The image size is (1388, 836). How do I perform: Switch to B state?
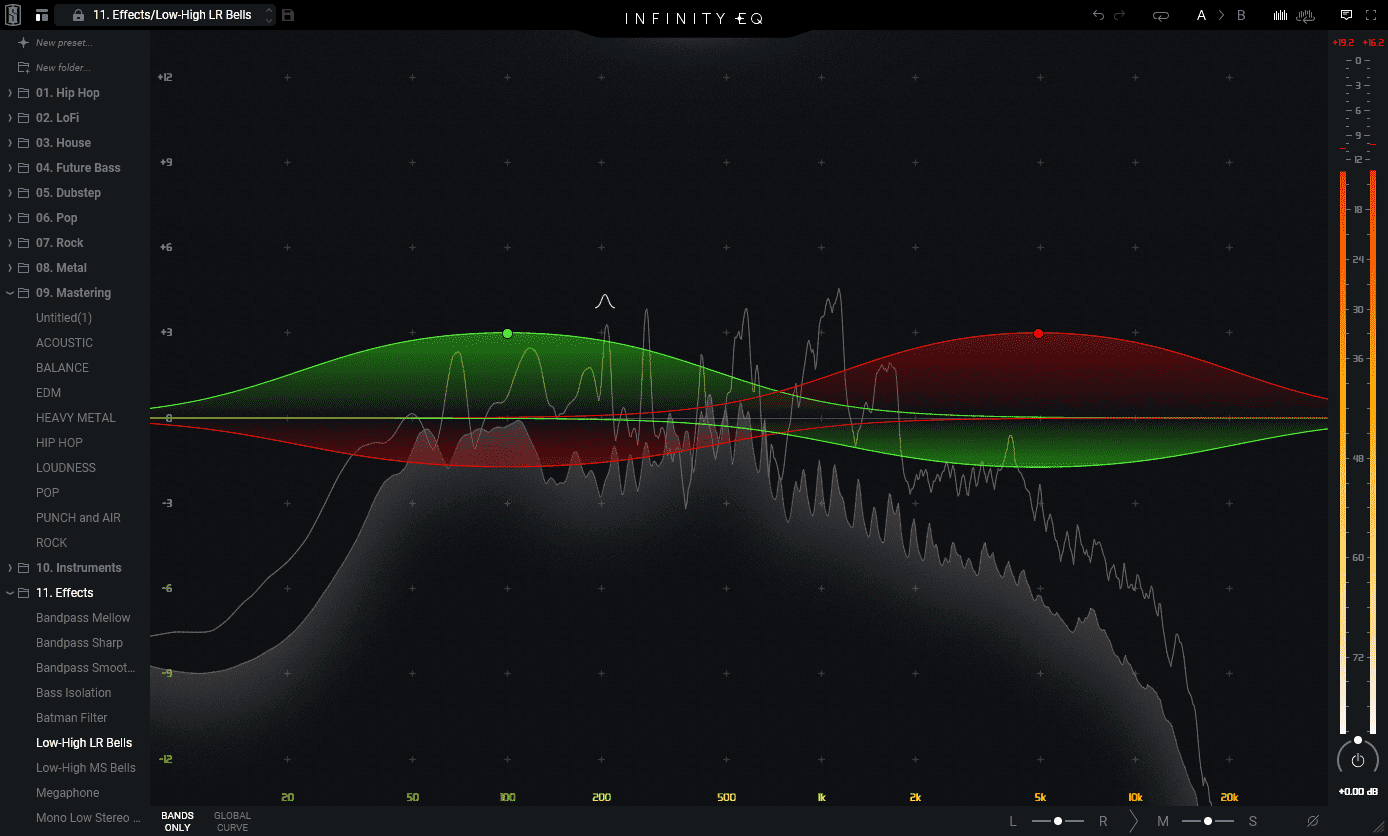1241,15
